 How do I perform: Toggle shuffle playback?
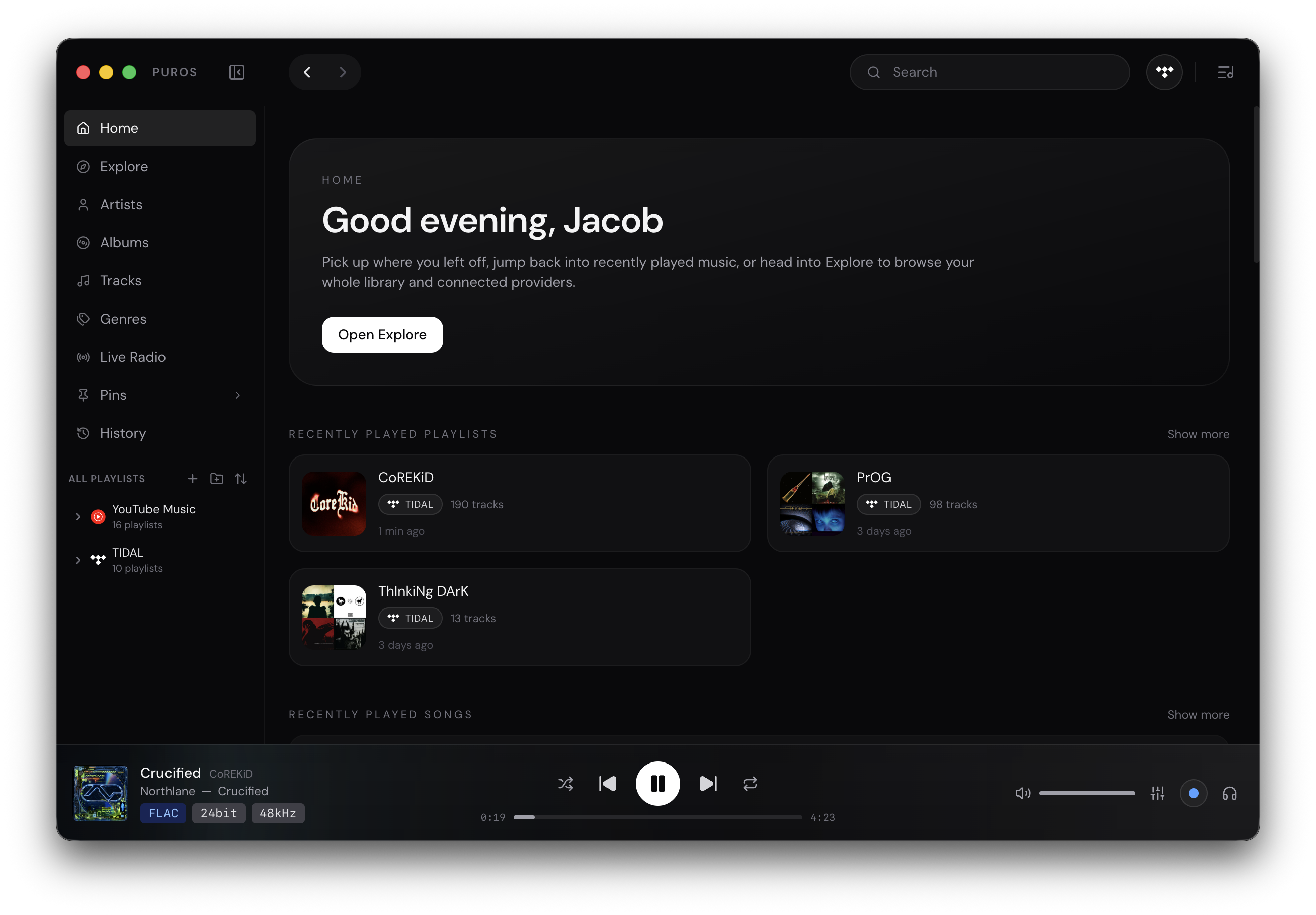coord(566,784)
